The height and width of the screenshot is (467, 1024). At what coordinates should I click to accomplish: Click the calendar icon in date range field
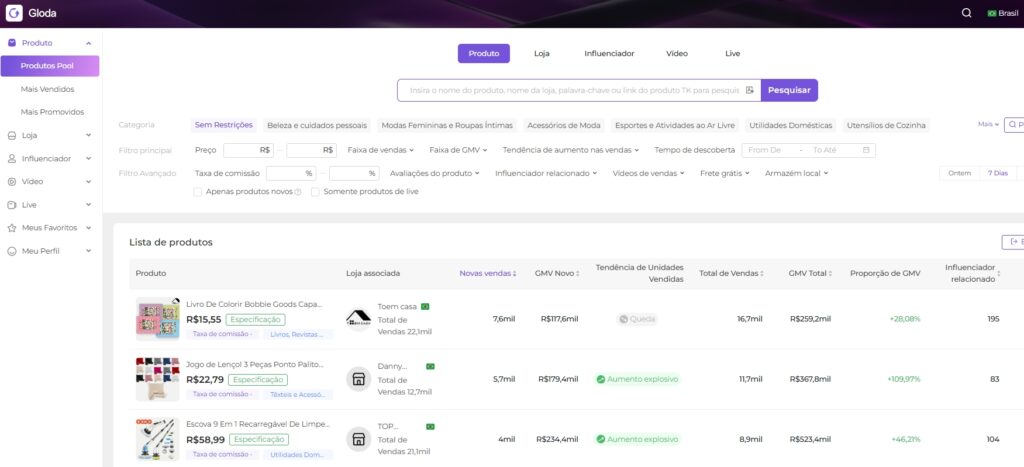(866, 150)
